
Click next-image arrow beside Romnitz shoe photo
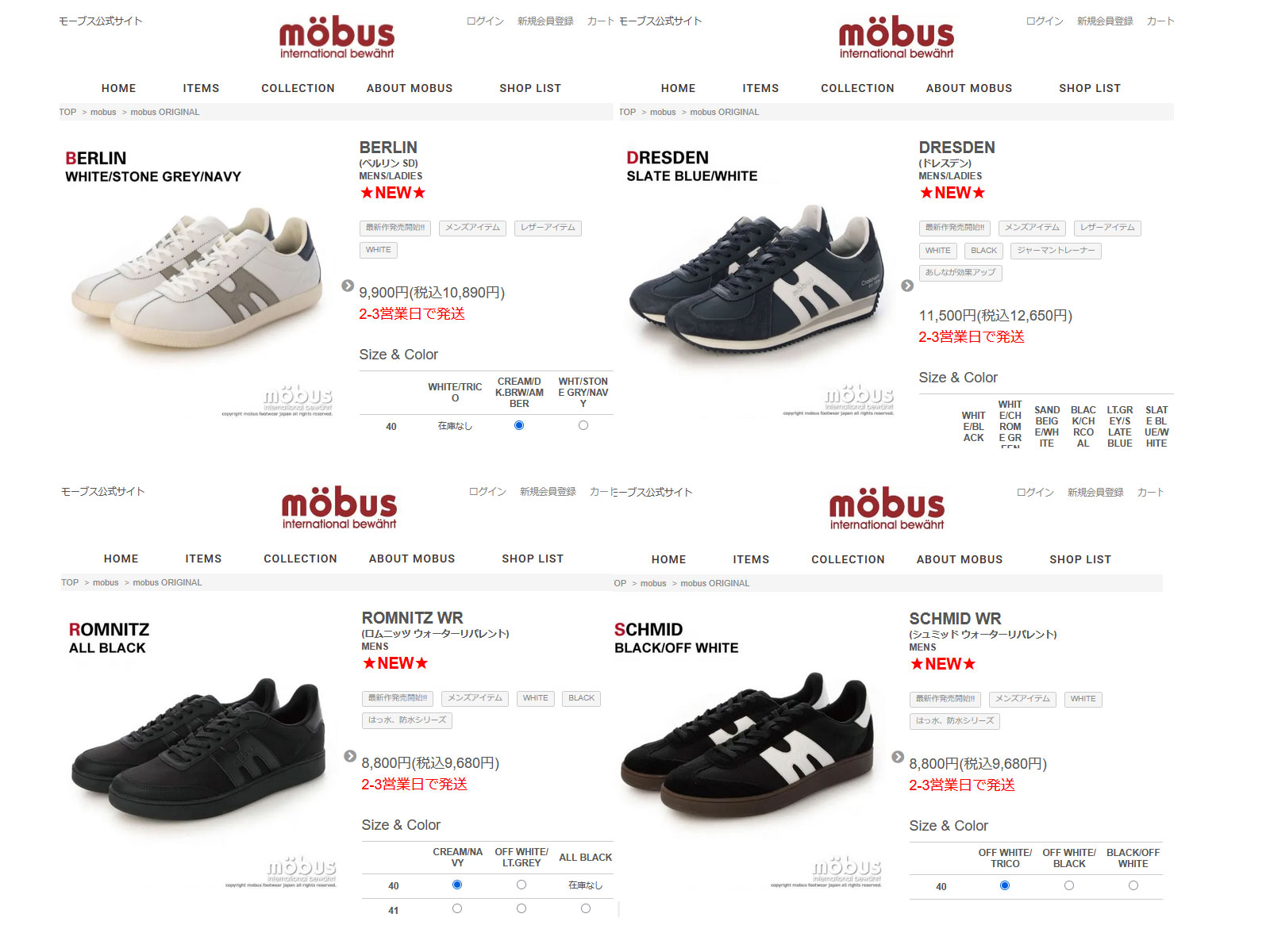(x=350, y=756)
